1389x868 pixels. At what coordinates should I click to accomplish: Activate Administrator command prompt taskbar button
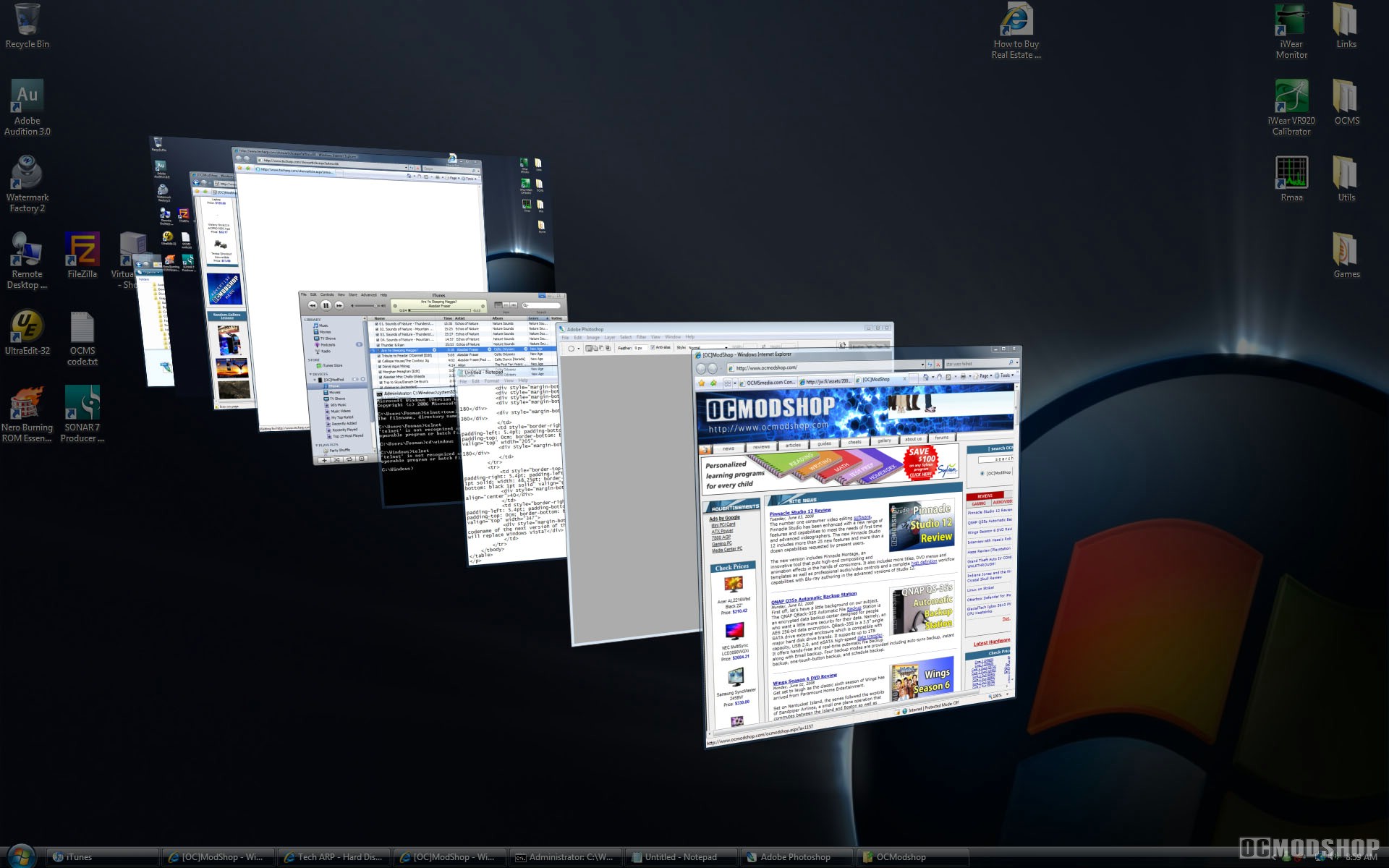[566, 857]
